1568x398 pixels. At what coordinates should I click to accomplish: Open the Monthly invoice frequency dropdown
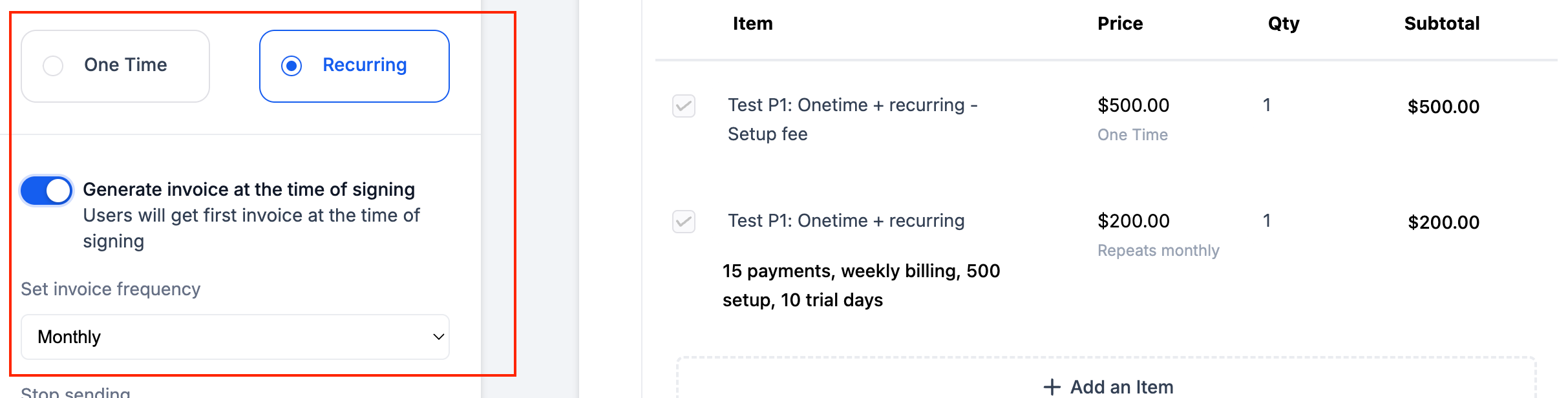coord(235,337)
